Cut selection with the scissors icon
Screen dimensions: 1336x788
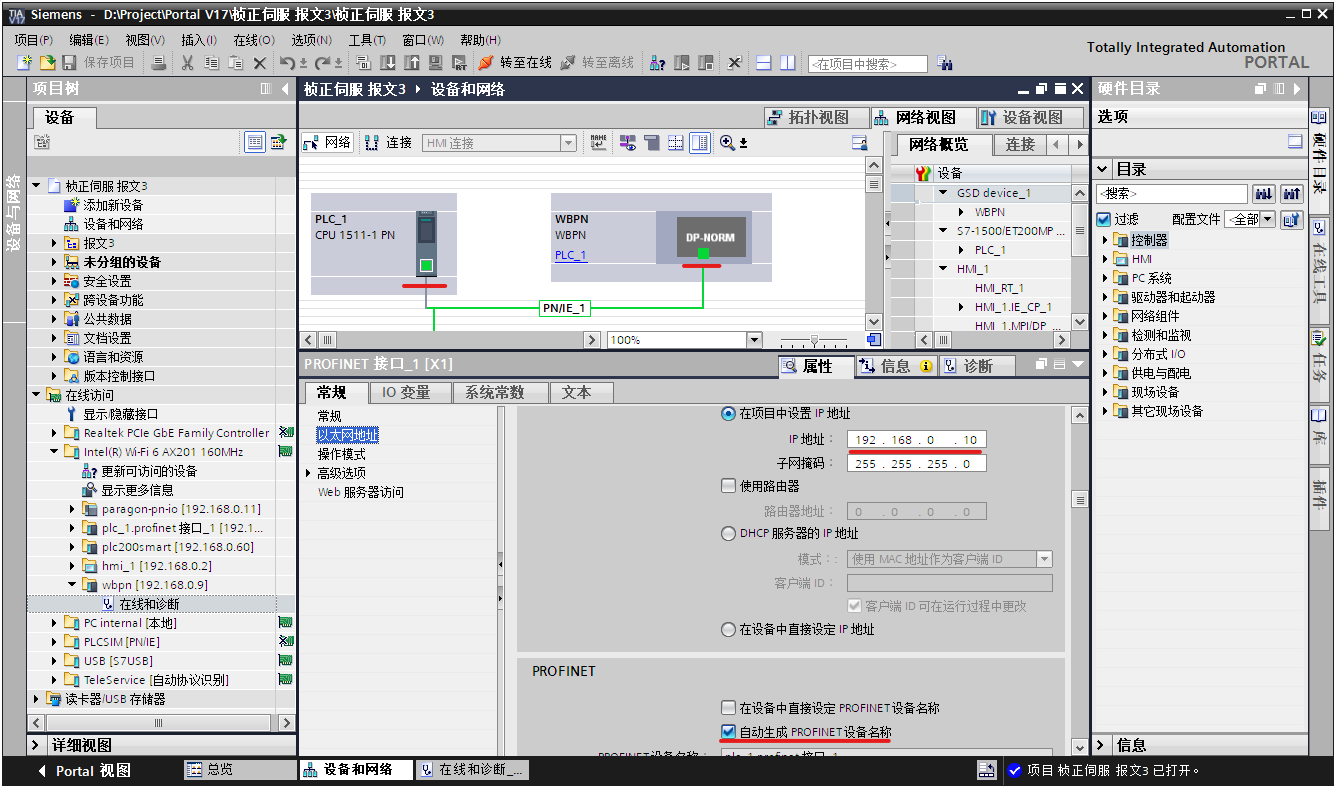(187, 63)
